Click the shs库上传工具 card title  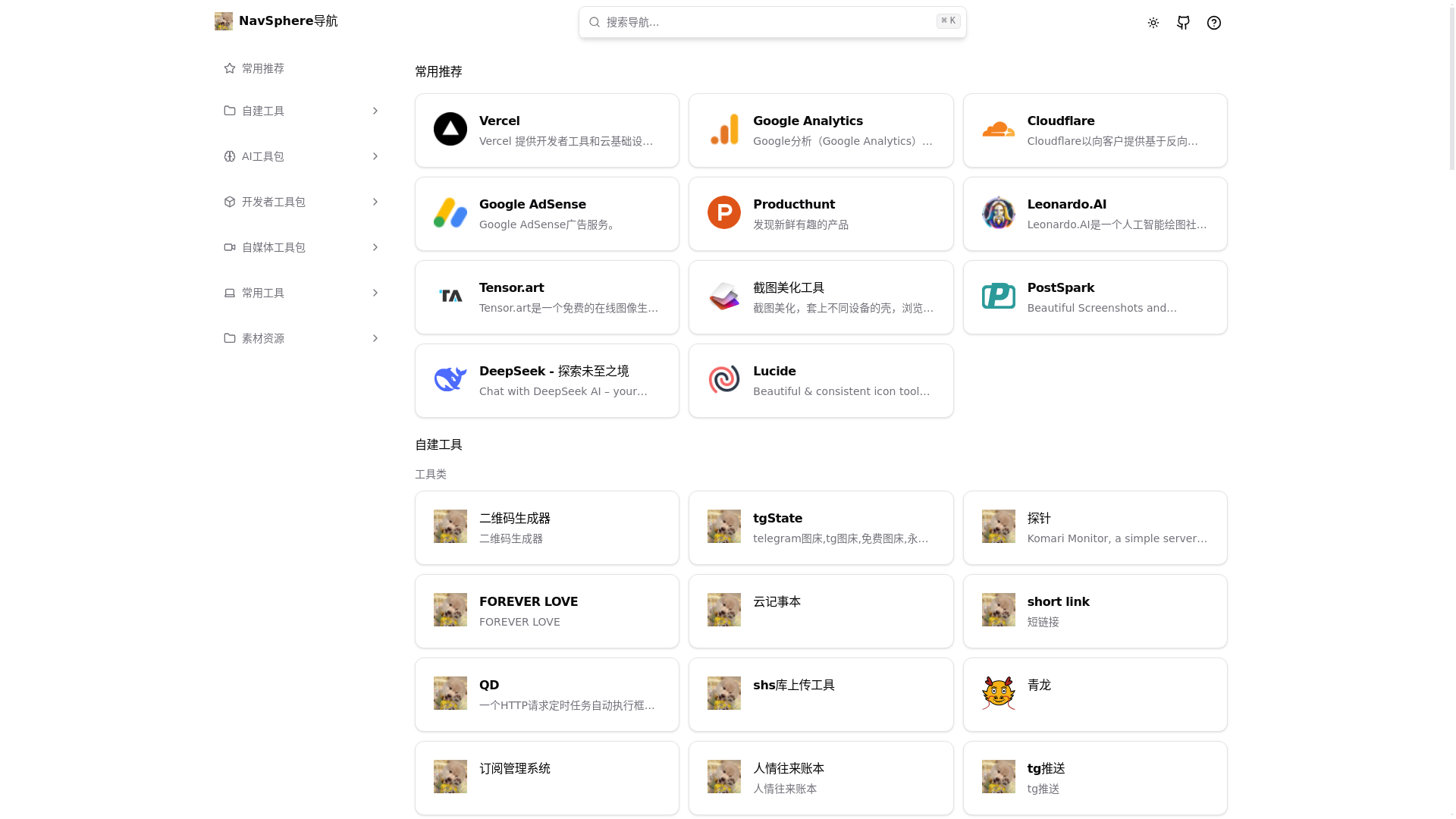pyautogui.click(x=794, y=686)
